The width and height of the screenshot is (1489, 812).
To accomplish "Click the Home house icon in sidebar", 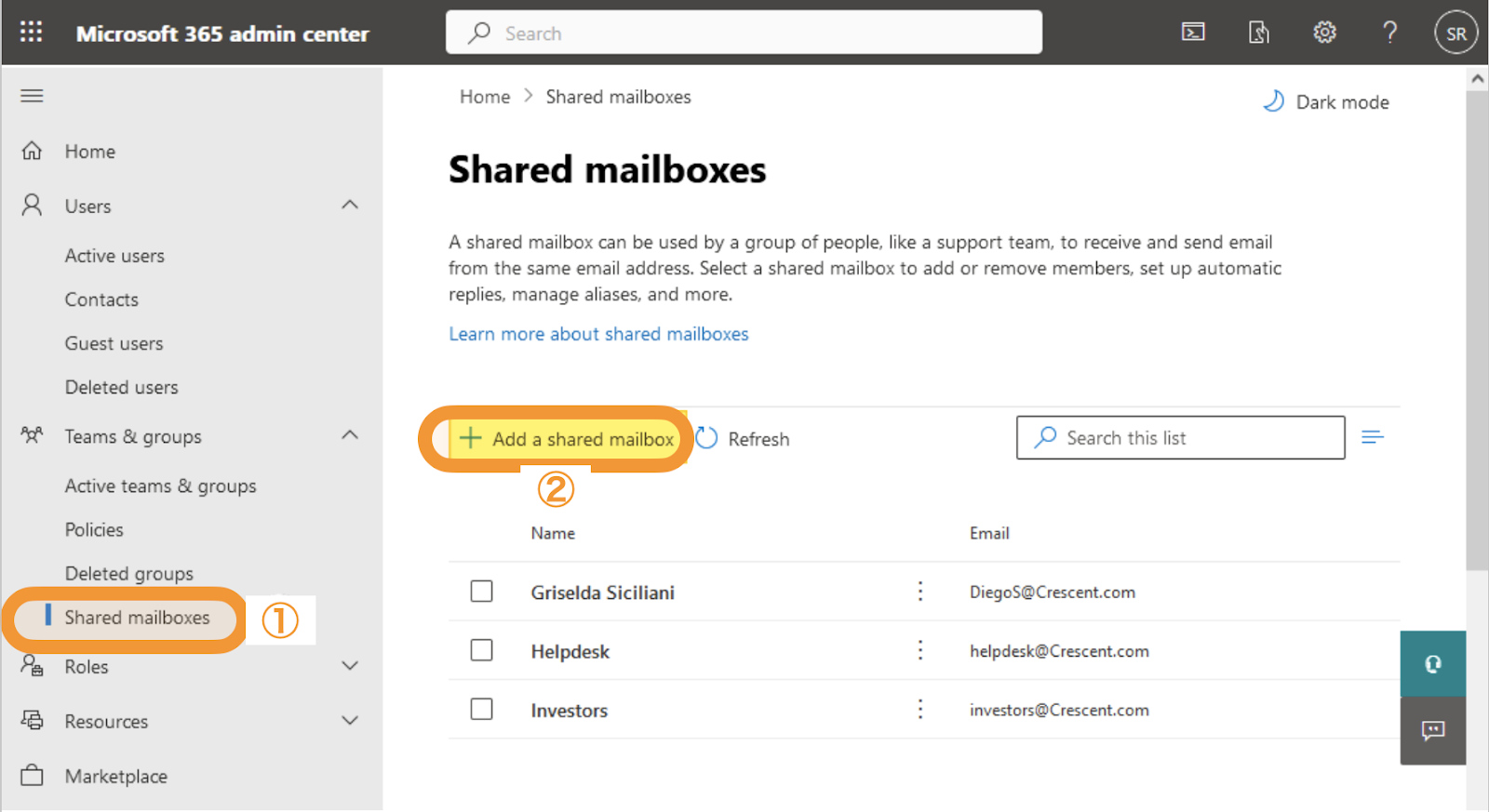I will point(33,151).
